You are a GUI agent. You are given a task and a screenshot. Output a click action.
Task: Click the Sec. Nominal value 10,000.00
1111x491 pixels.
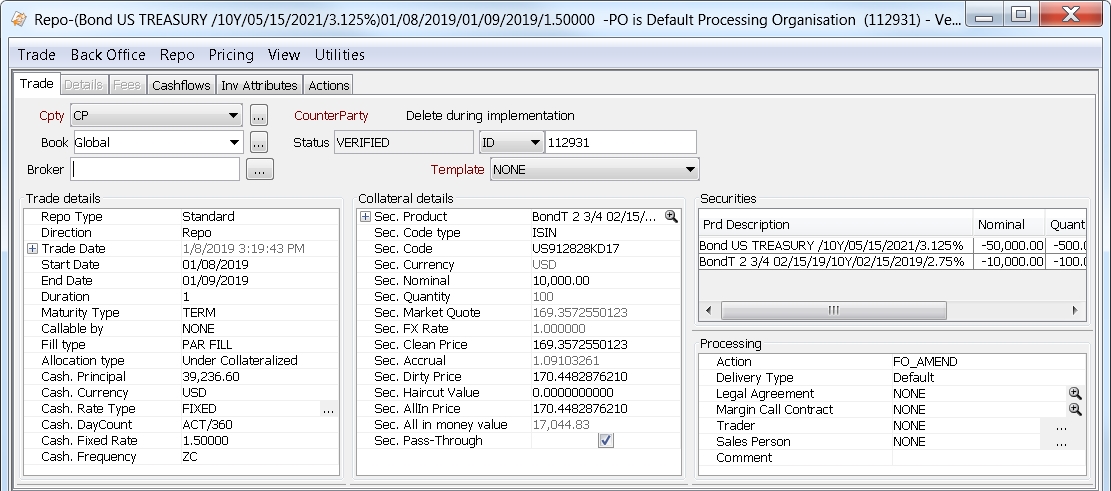(560, 281)
